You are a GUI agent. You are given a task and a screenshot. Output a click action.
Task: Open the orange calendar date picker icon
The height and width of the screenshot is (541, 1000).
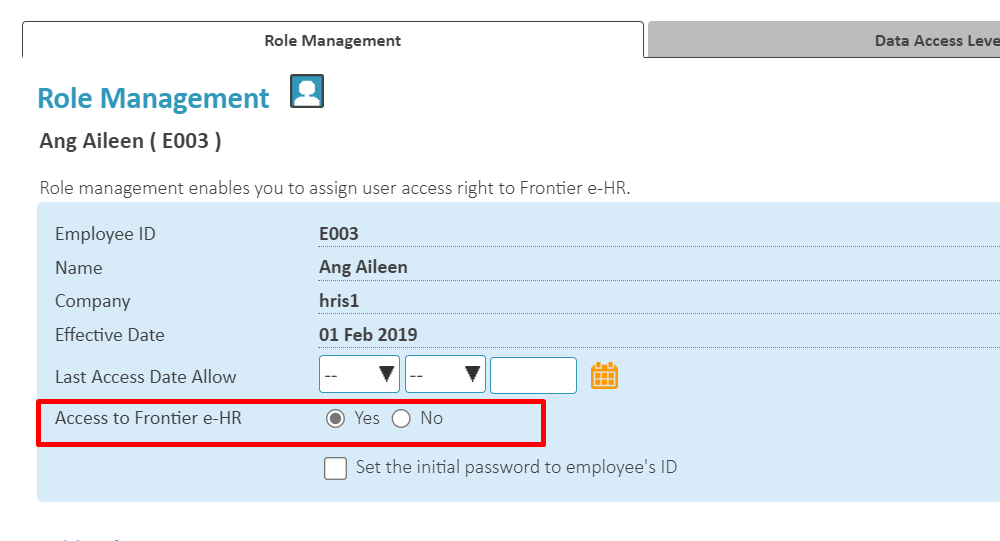[x=604, y=376]
